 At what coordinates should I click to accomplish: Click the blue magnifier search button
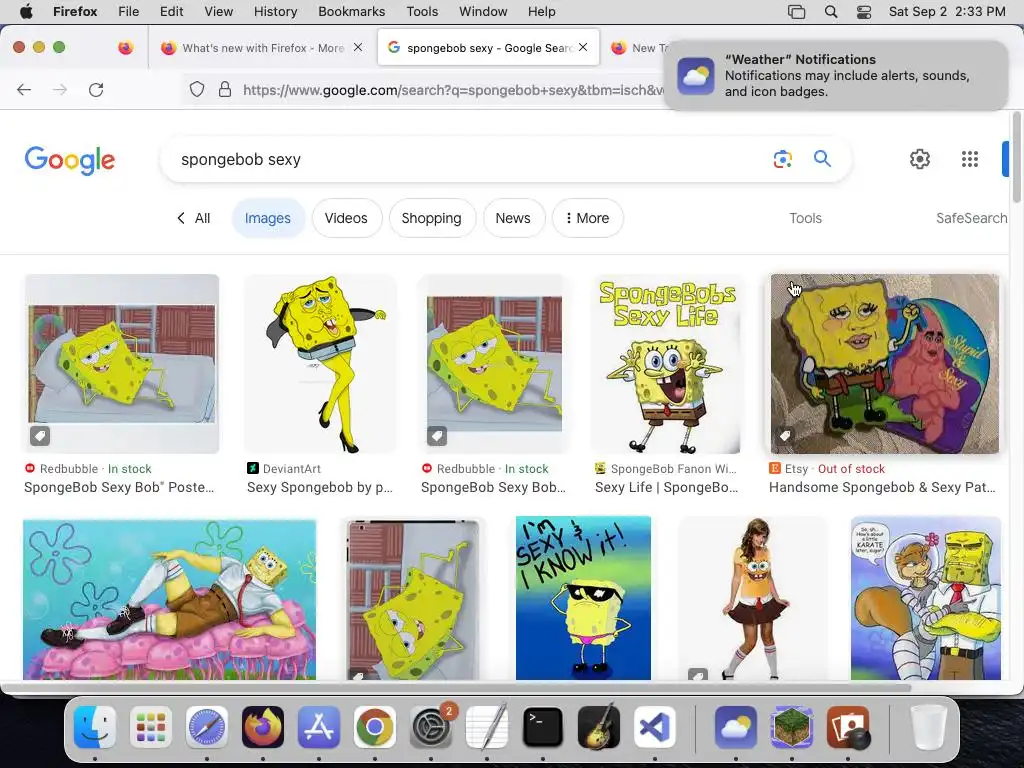[x=822, y=159]
